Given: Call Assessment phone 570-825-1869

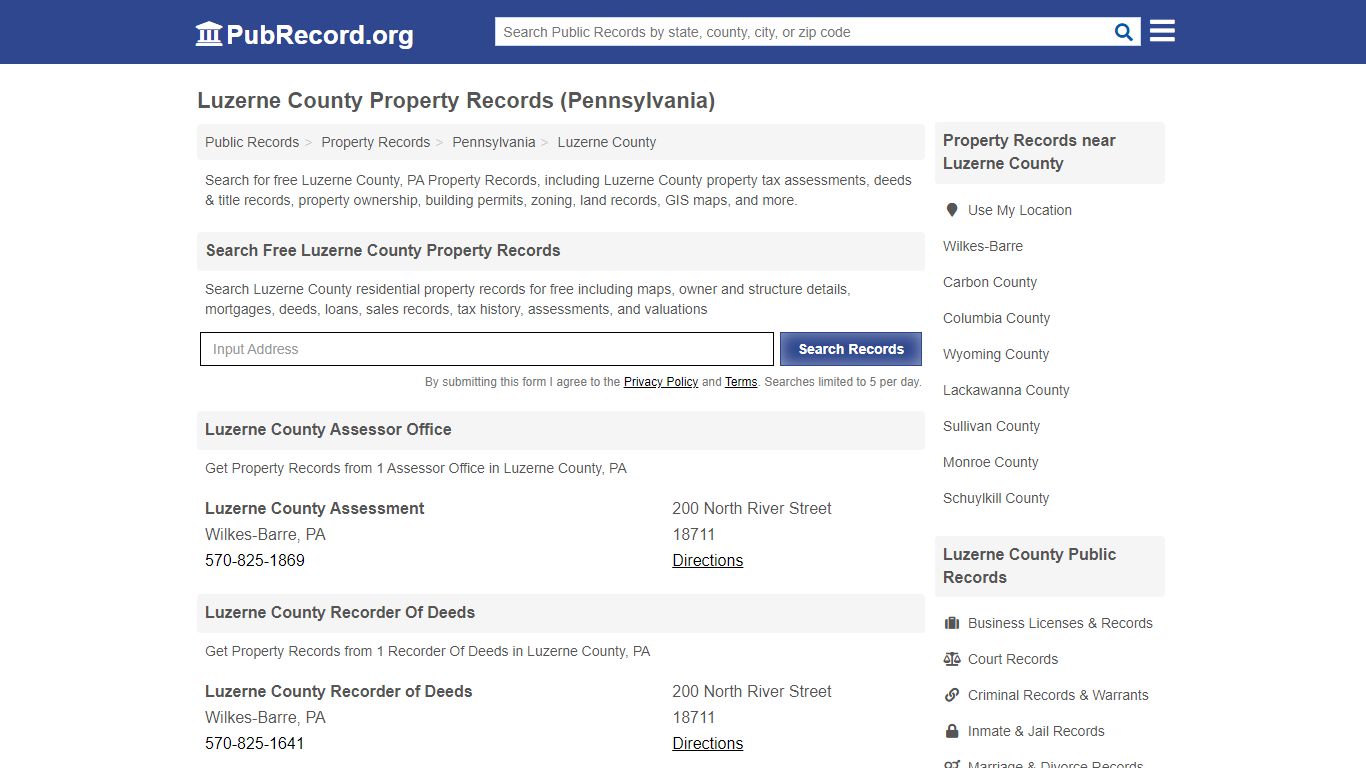Looking at the screenshot, I should tap(255, 560).
